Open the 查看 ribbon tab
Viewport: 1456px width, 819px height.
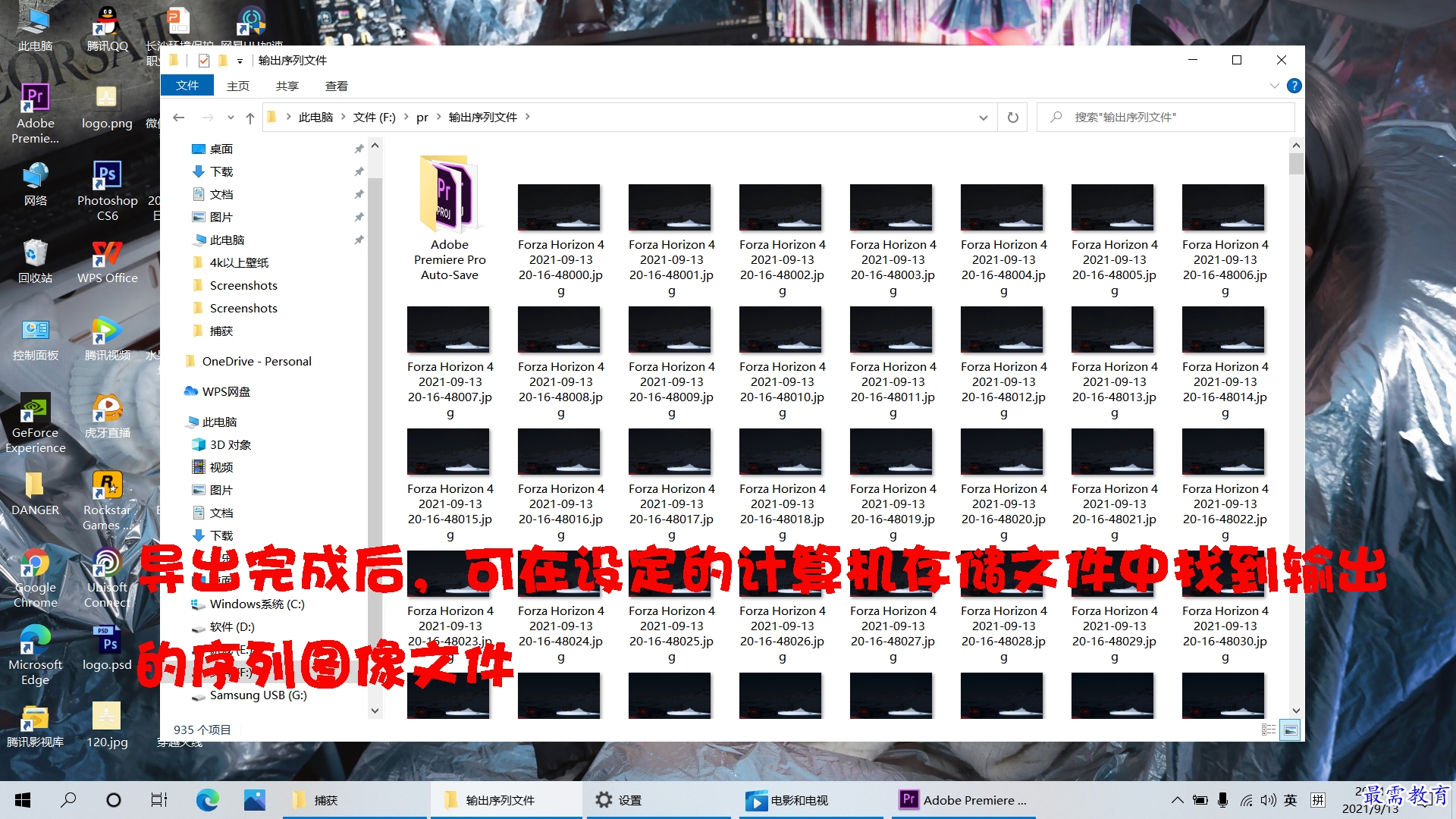coord(337,86)
